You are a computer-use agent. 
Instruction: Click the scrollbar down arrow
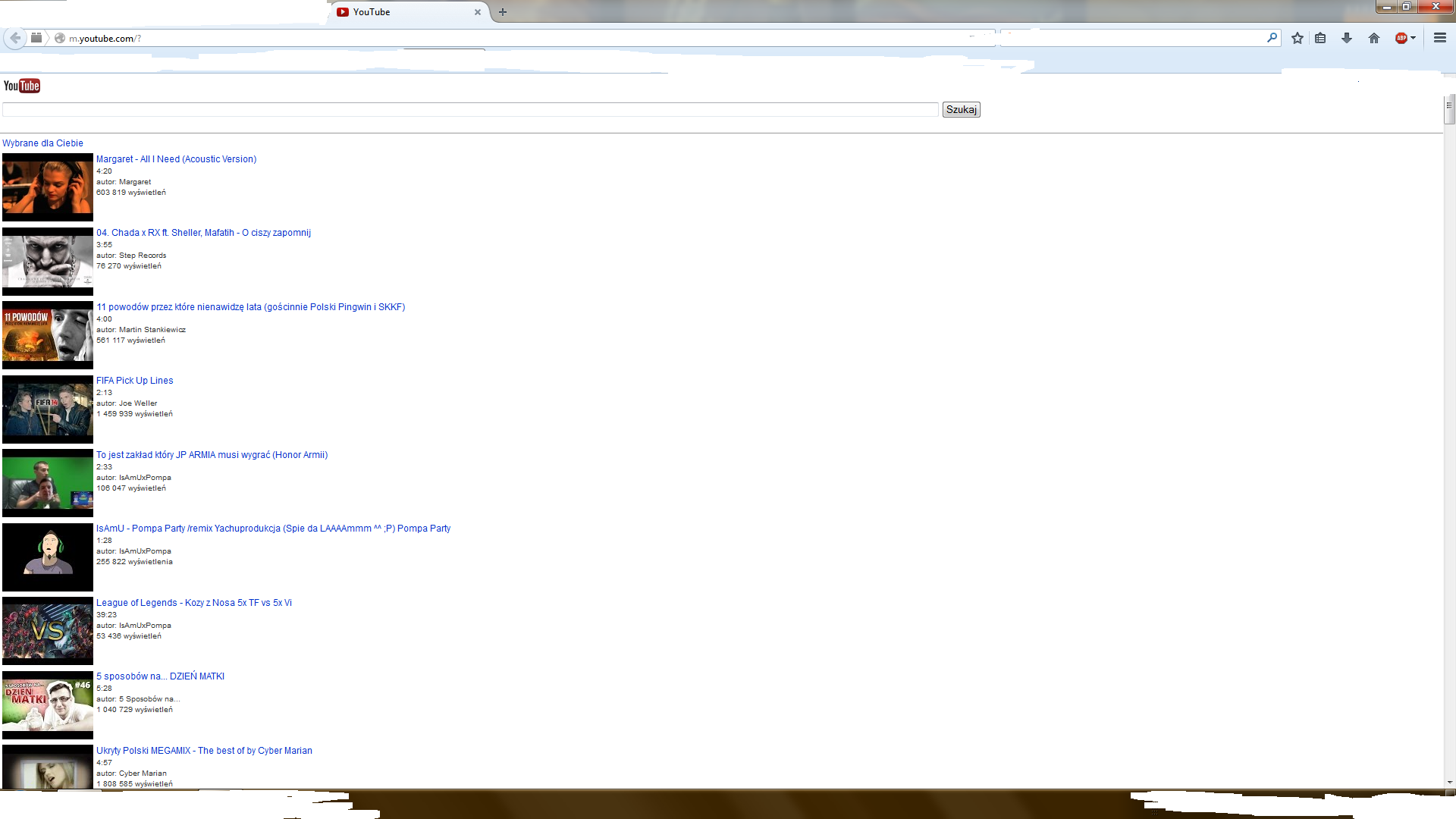(x=1449, y=783)
